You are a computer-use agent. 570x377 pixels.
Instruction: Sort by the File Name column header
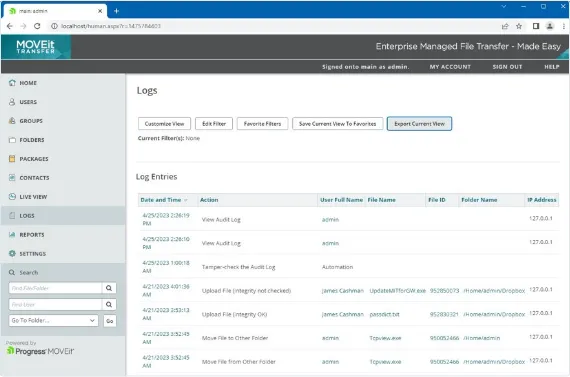381,200
